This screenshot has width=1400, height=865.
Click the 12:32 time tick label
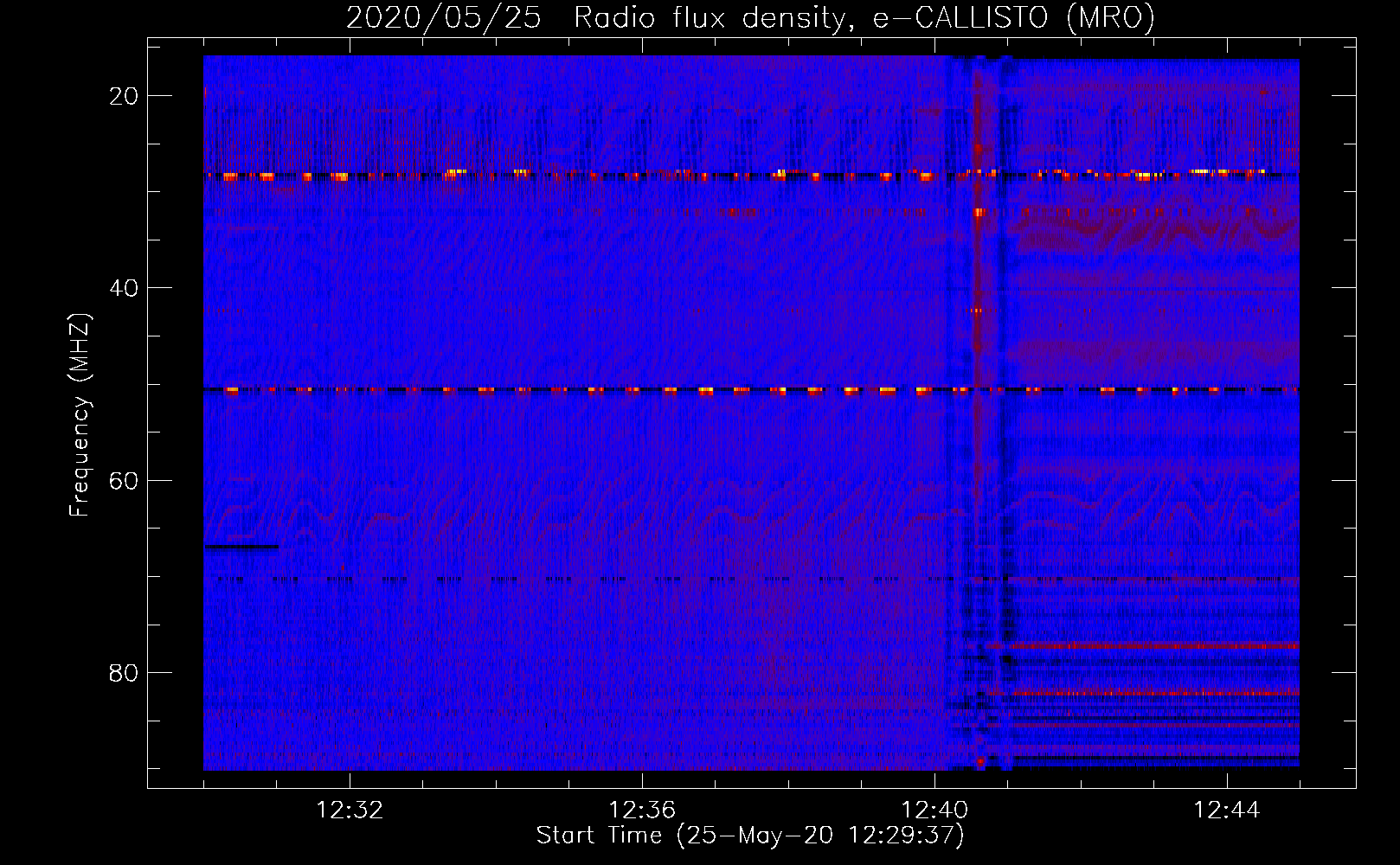(350, 811)
